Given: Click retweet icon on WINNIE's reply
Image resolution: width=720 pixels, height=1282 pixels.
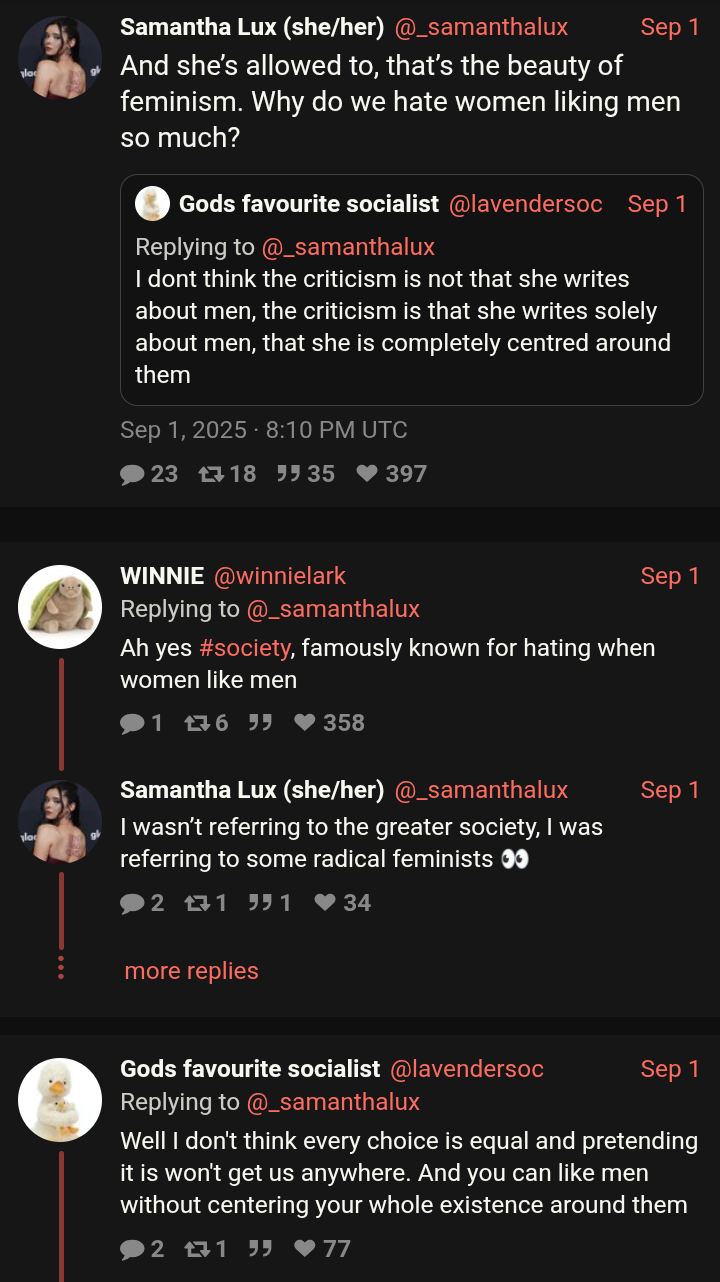Looking at the screenshot, I should point(195,723).
